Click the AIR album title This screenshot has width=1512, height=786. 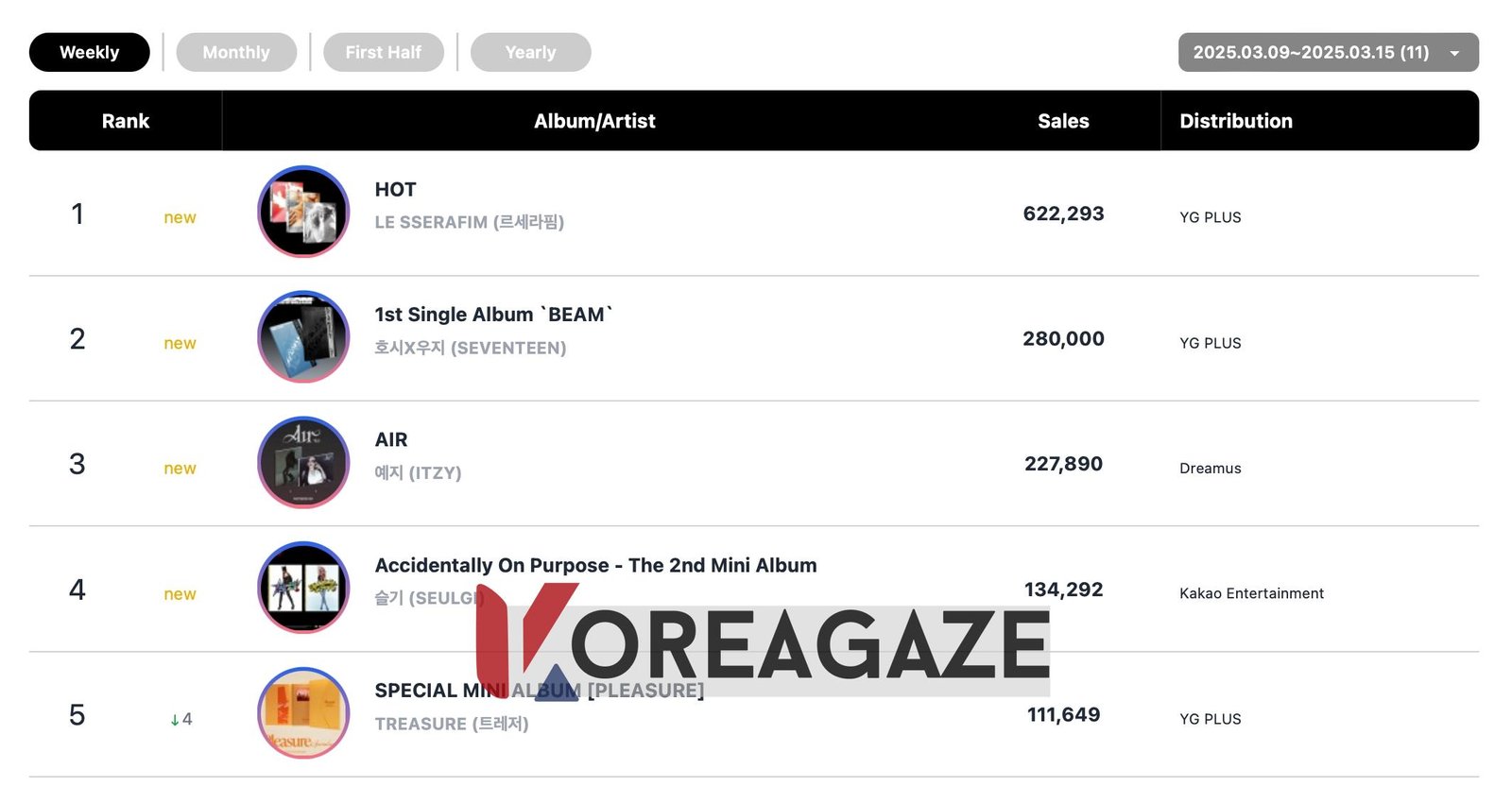tap(391, 440)
